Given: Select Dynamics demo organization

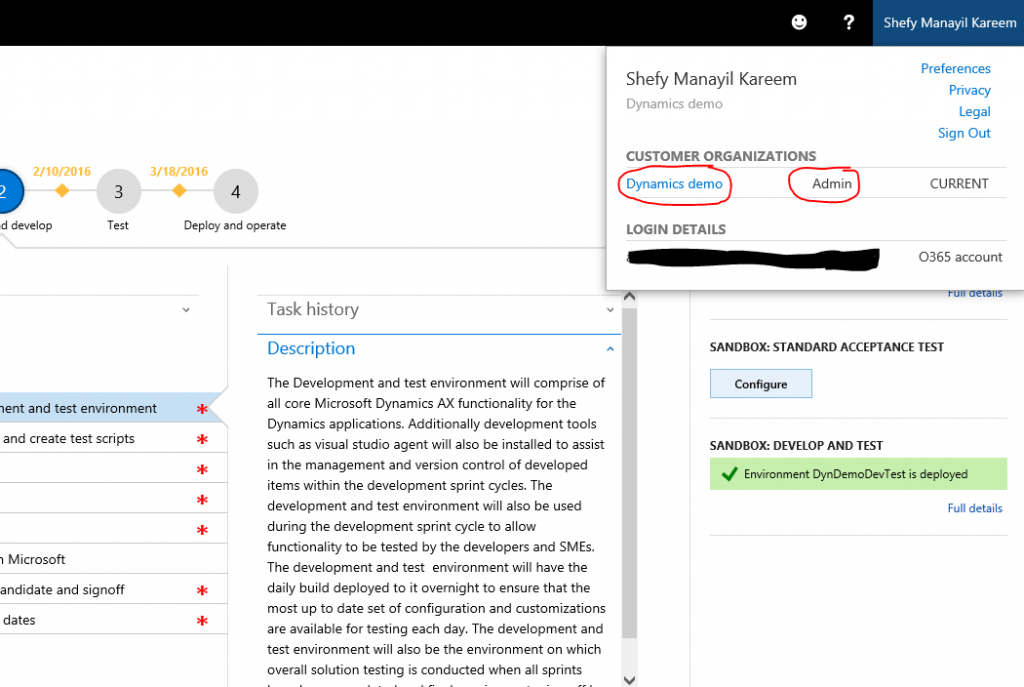Looking at the screenshot, I should [674, 184].
